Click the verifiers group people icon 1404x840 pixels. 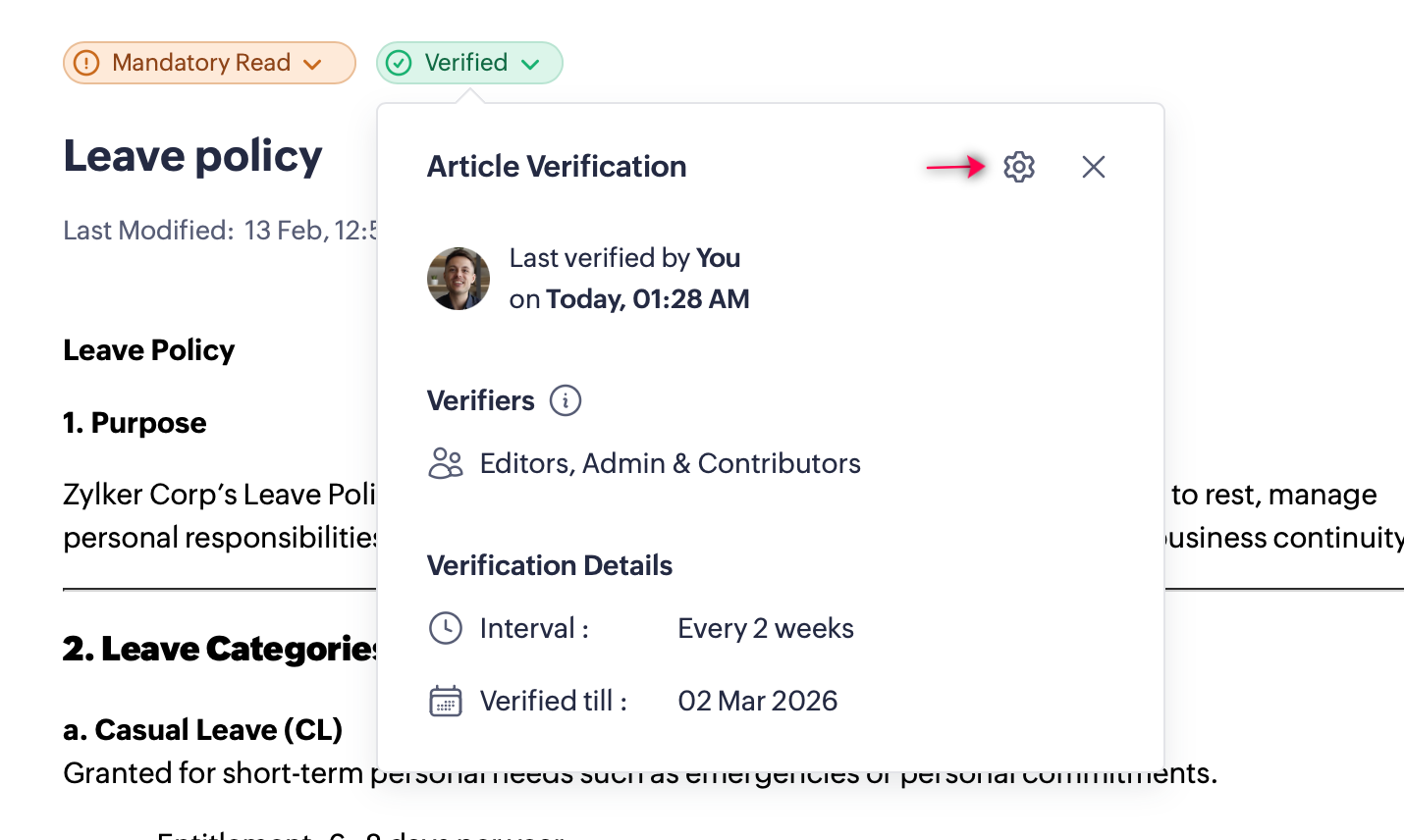click(x=446, y=463)
